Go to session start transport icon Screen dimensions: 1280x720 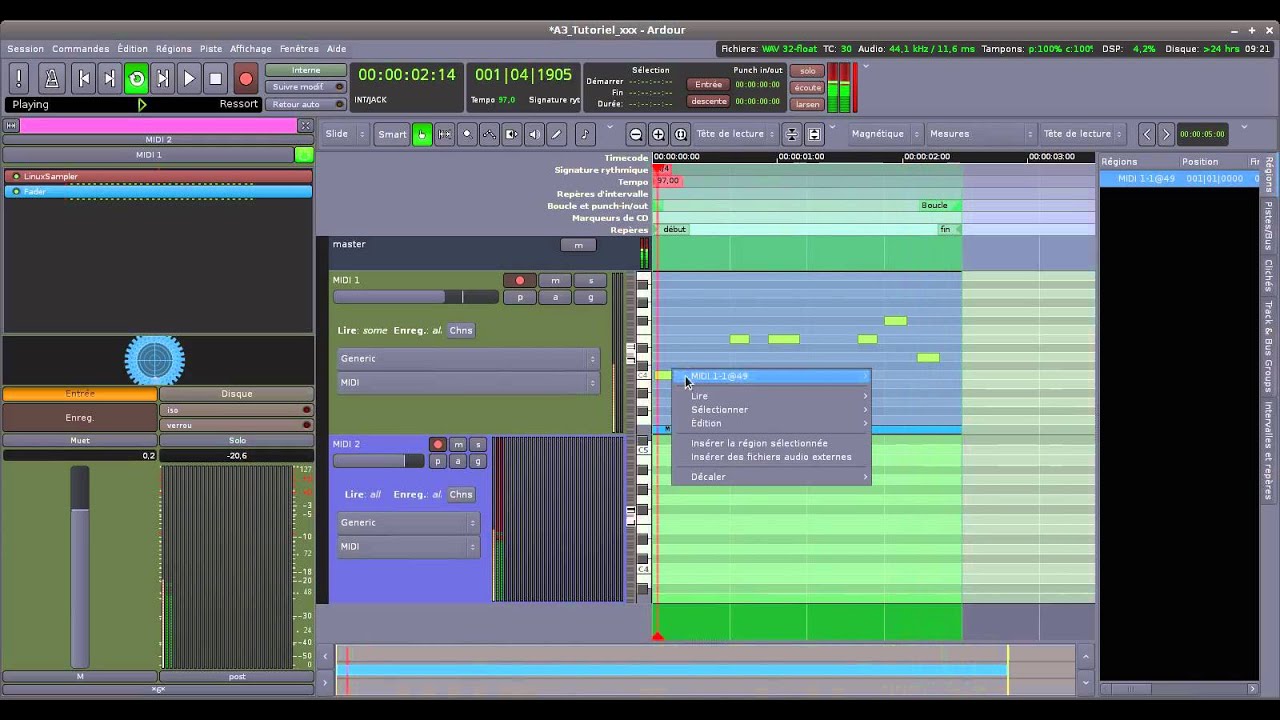[84, 78]
